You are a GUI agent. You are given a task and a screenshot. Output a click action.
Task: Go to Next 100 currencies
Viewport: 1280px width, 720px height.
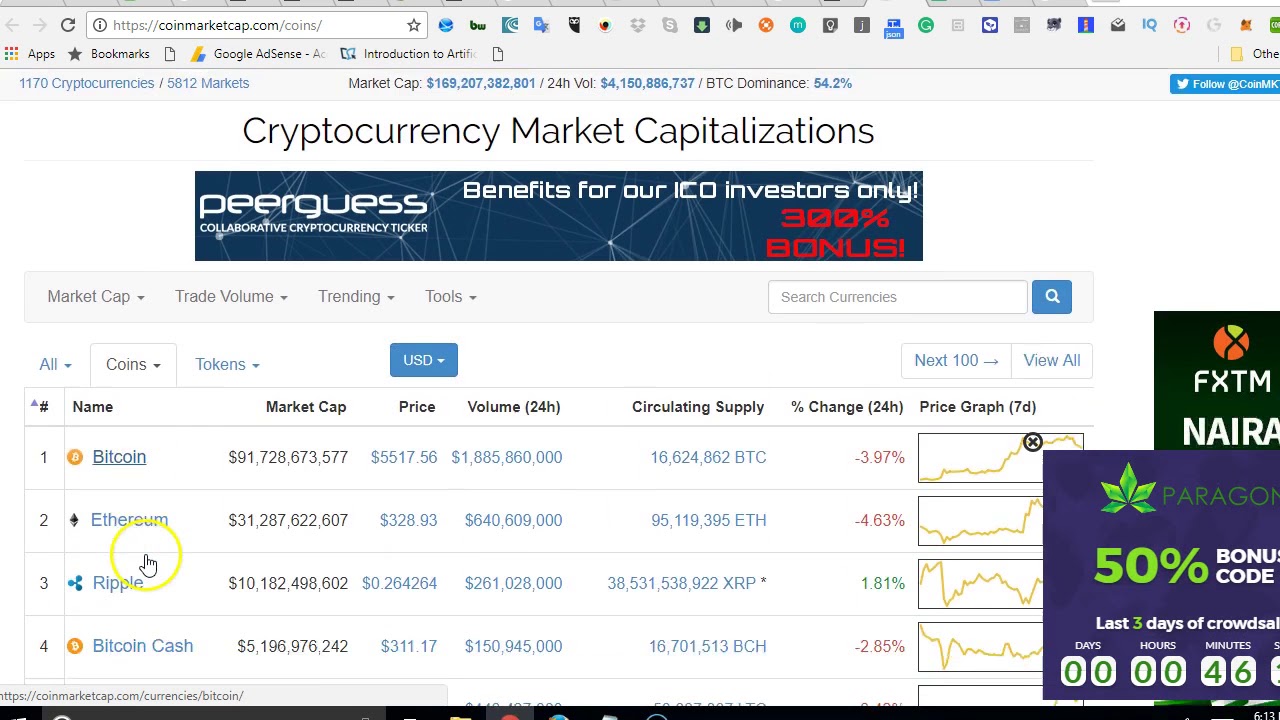(x=956, y=360)
